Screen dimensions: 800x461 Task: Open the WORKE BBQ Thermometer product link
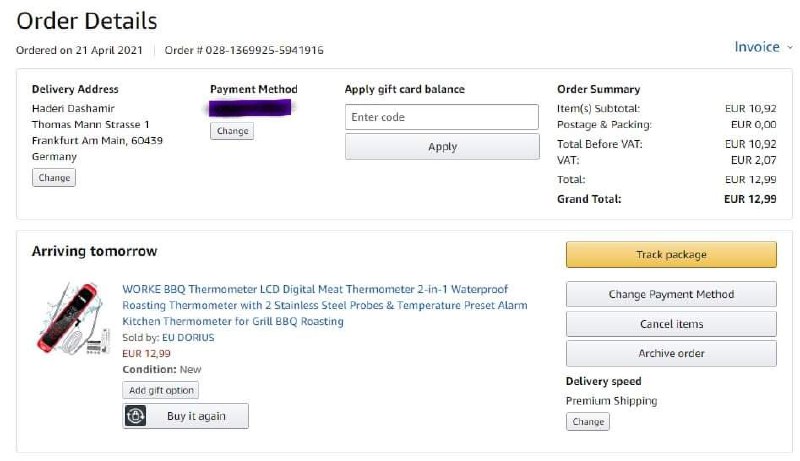[324, 305]
